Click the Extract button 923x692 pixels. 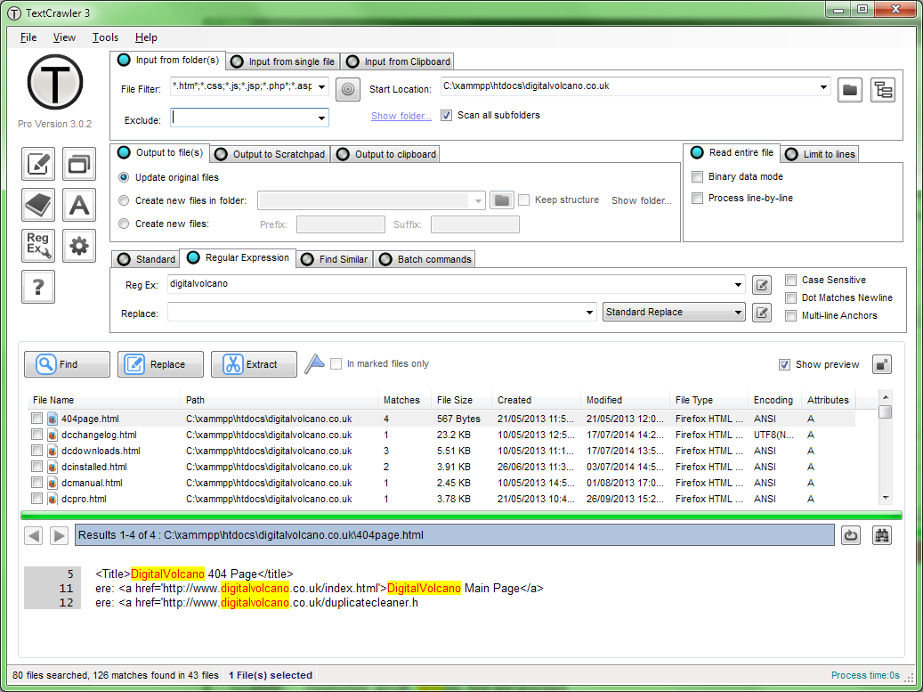tap(253, 365)
